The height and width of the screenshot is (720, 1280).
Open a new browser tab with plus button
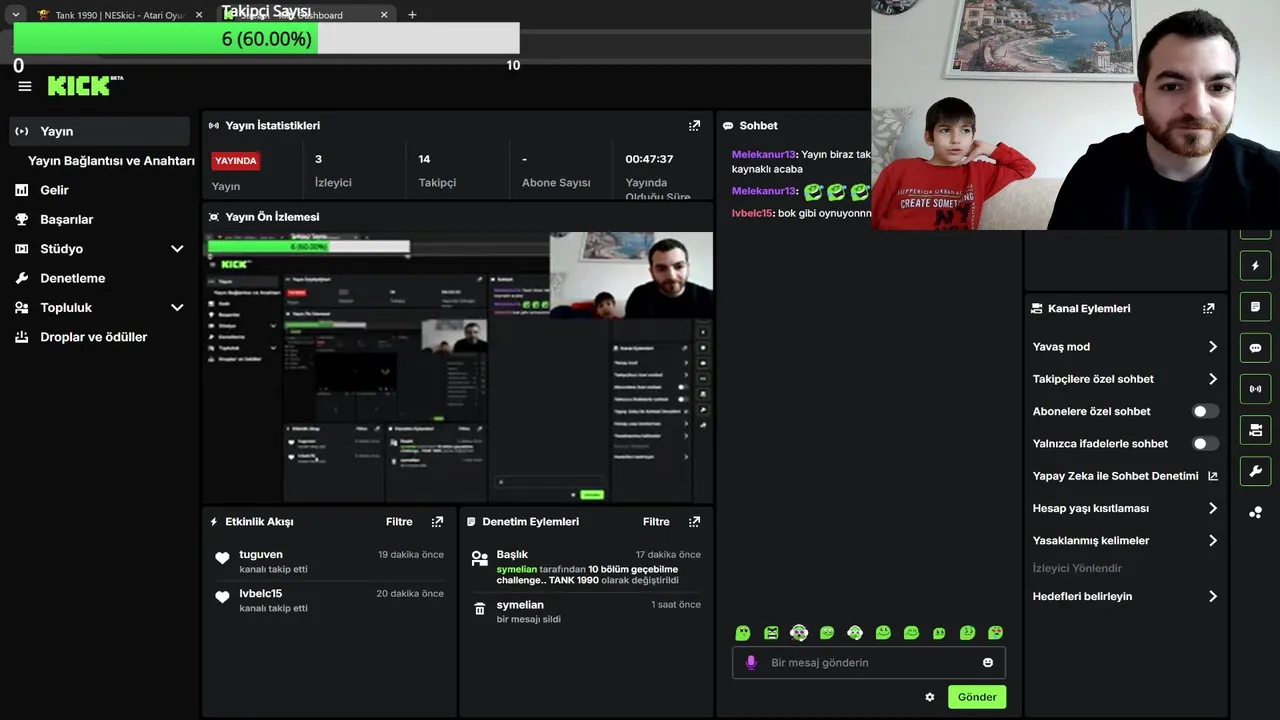[x=412, y=15]
